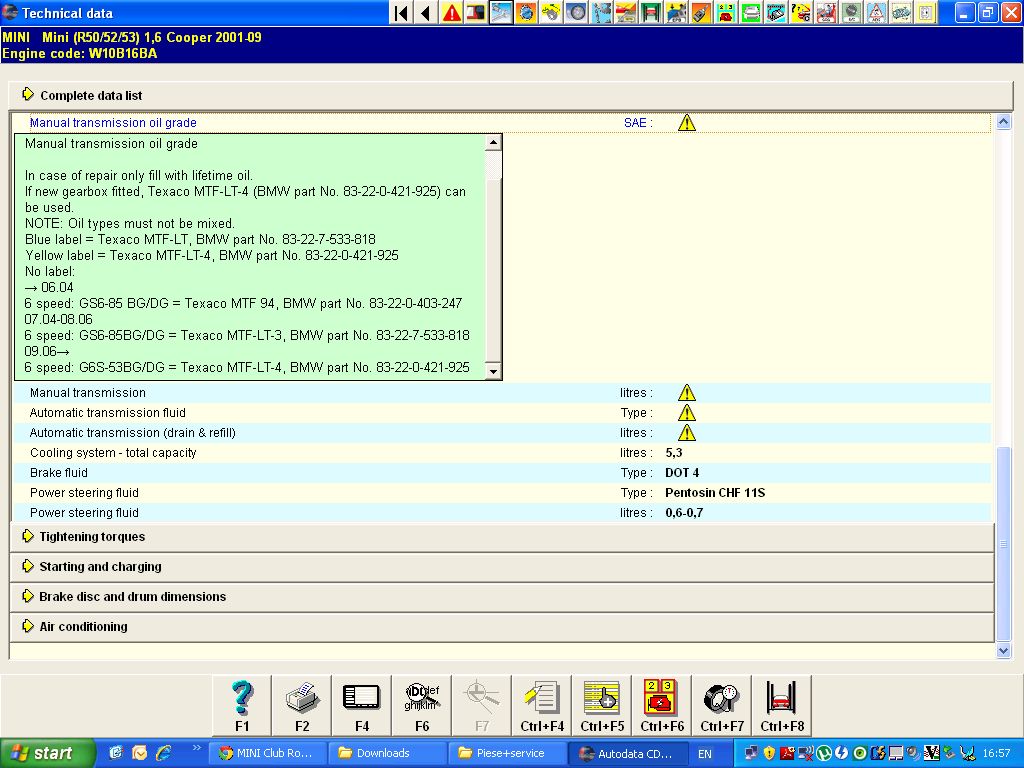Click the Ctrl+F8 vehicle lift icon
The width and height of the screenshot is (1024, 768).
[x=782, y=705]
